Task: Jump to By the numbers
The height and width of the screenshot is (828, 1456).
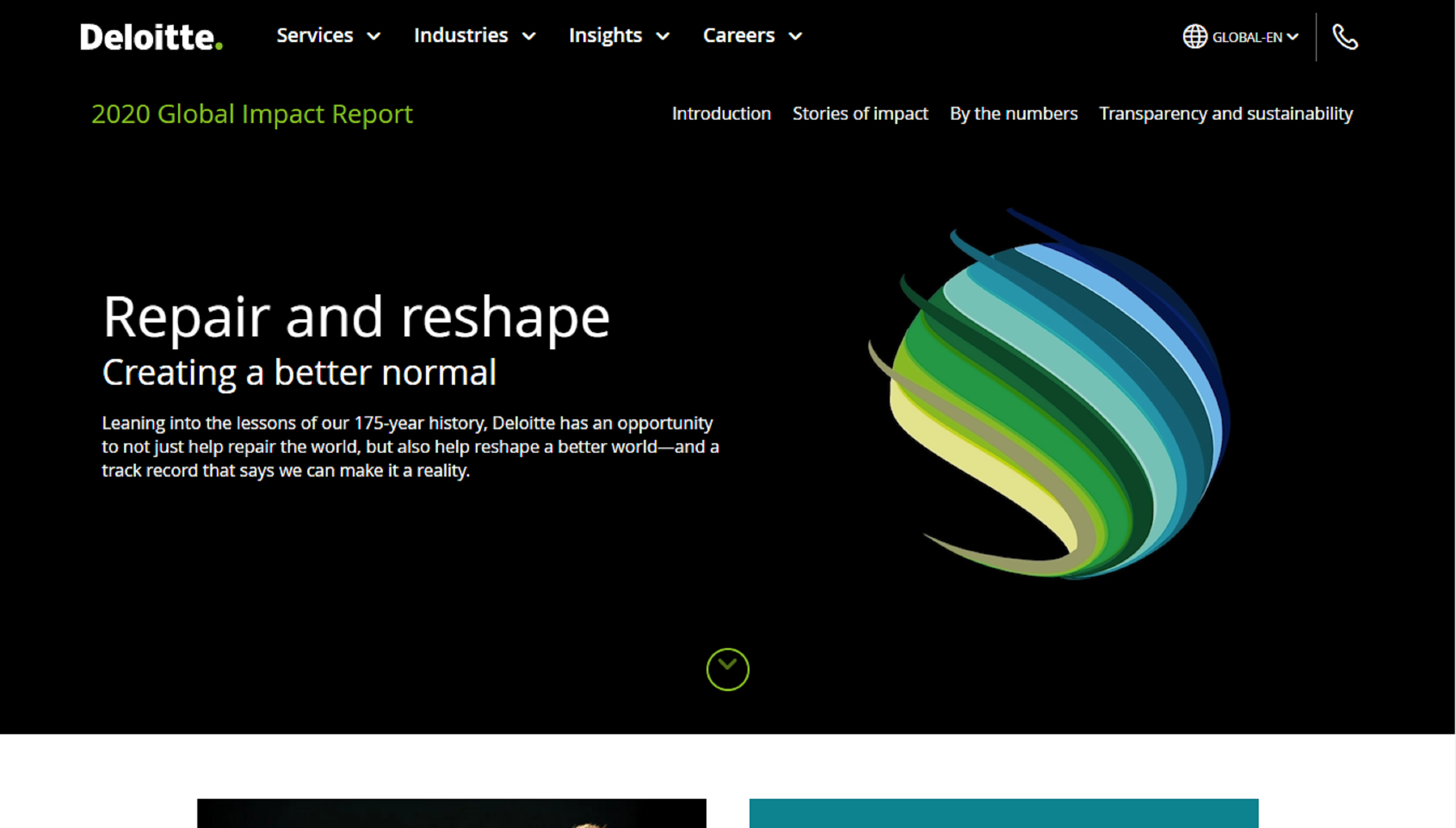Action: click(1014, 113)
